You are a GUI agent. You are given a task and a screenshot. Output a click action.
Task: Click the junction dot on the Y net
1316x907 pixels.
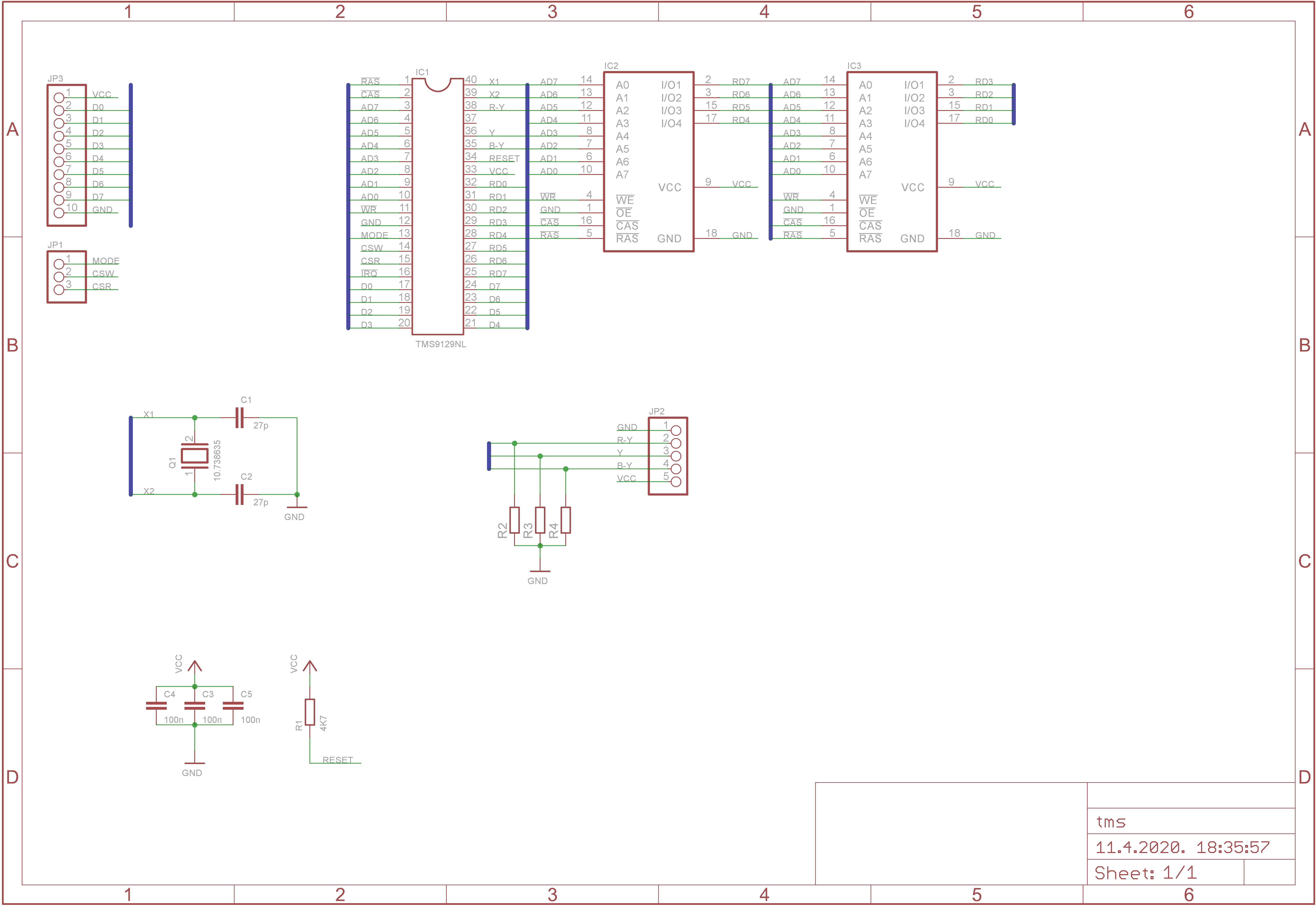click(x=540, y=456)
